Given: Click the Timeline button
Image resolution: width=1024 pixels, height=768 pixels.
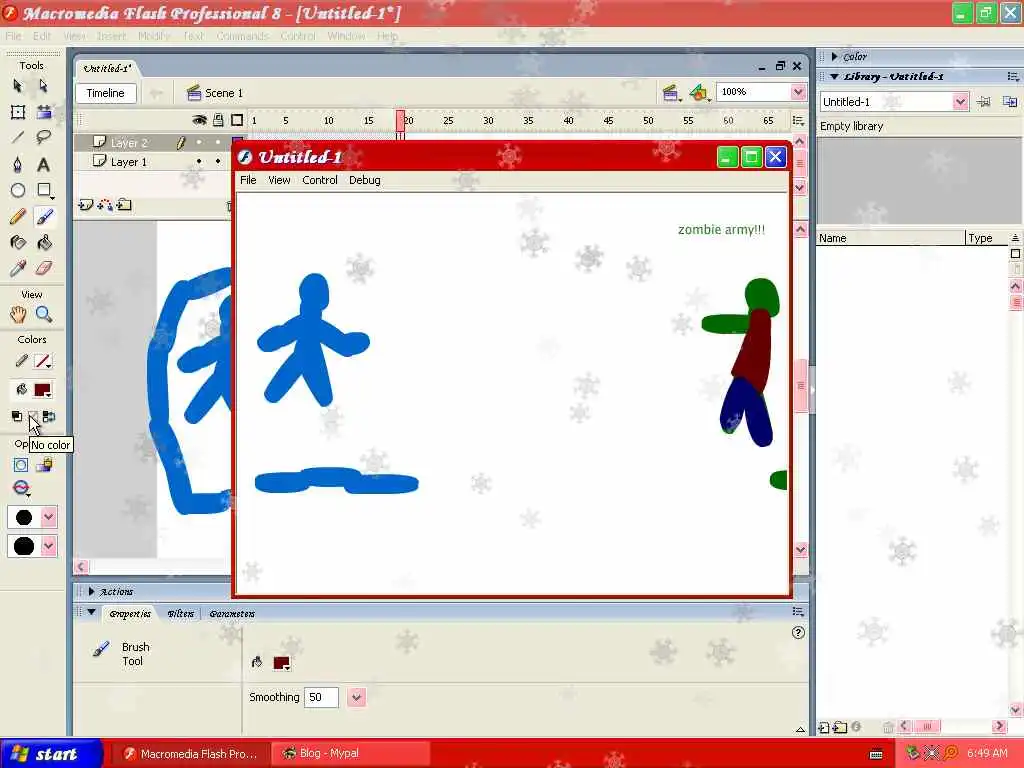Looking at the screenshot, I should coord(106,93).
